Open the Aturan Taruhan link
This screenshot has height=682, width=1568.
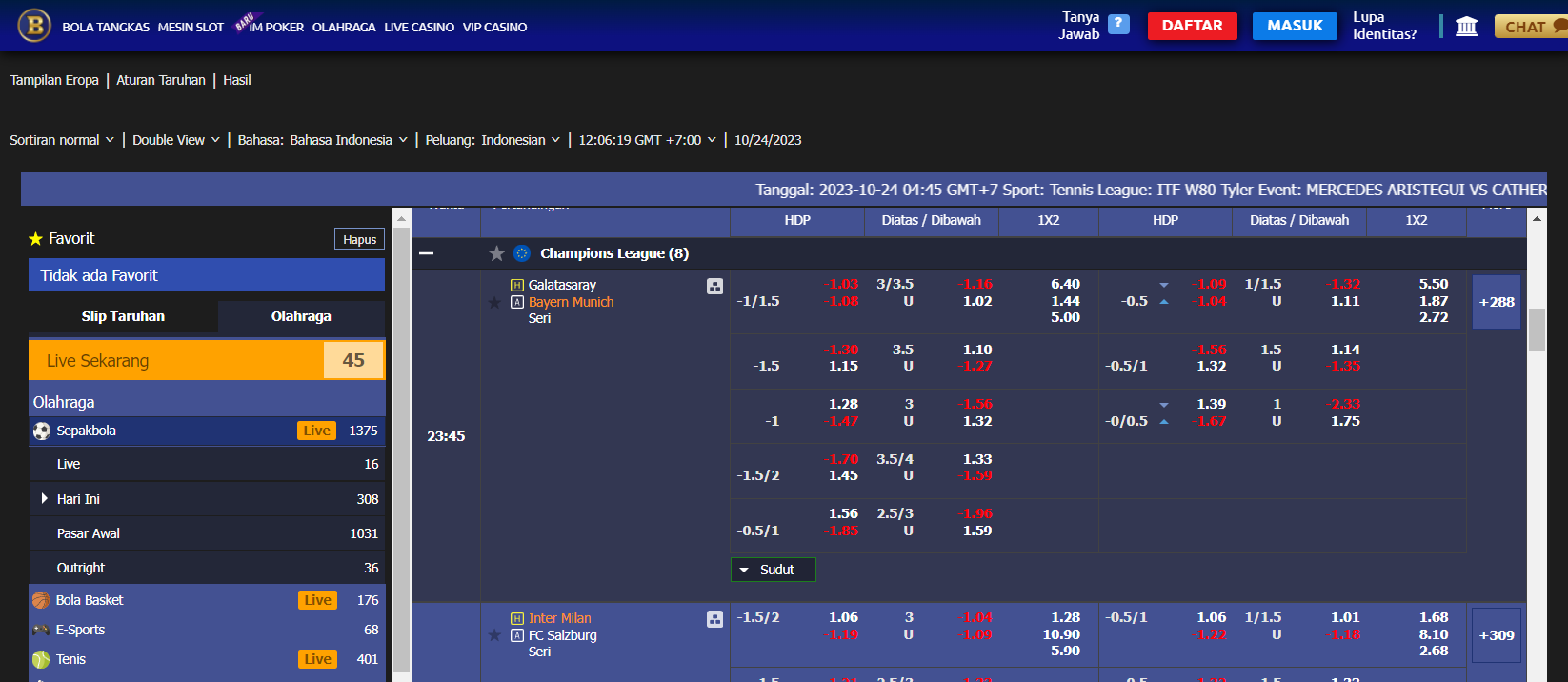click(161, 80)
